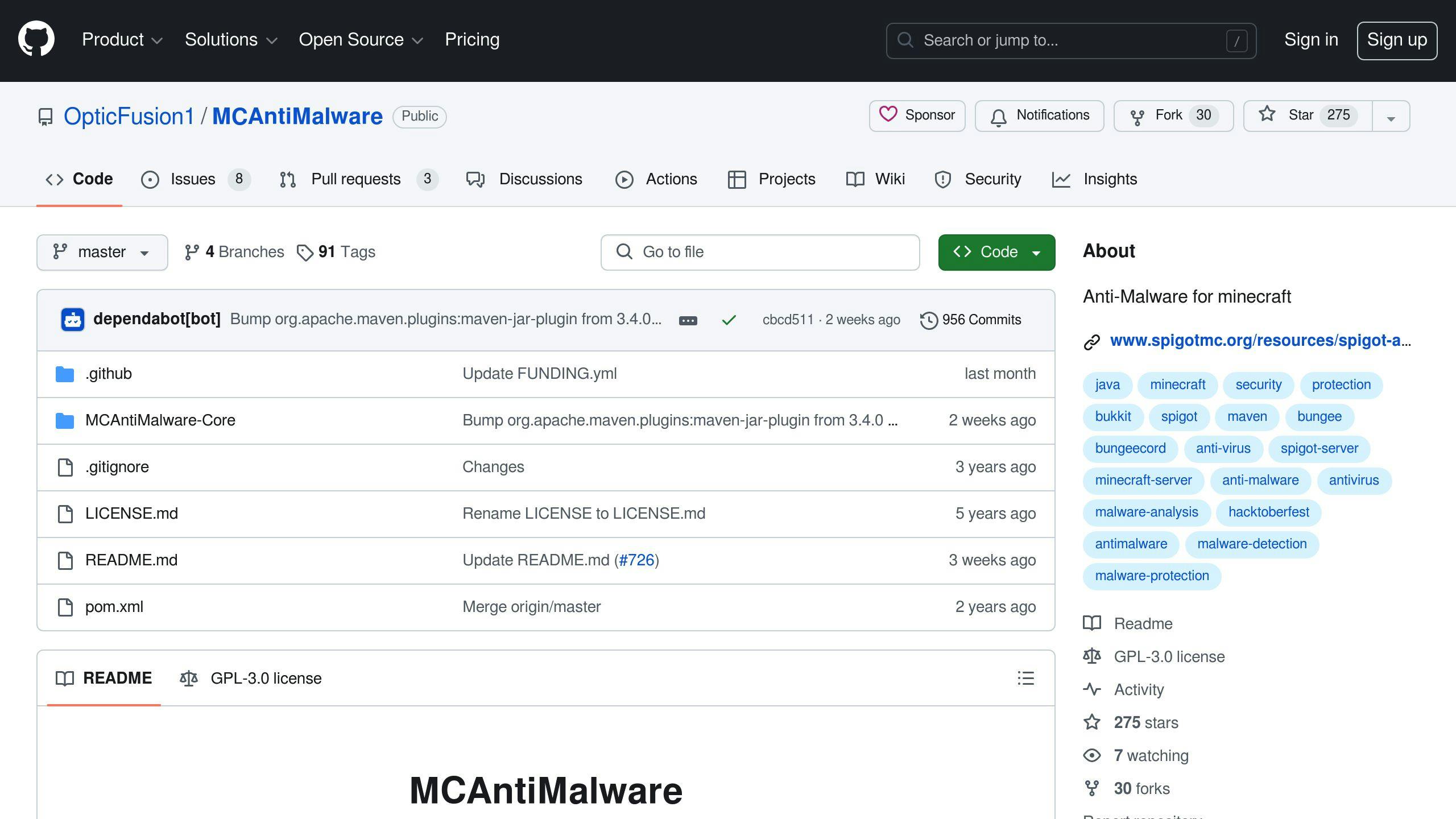The image size is (1456, 819).
Task: Click the www.spigotmc.org resources link
Action: point(1258,340)
